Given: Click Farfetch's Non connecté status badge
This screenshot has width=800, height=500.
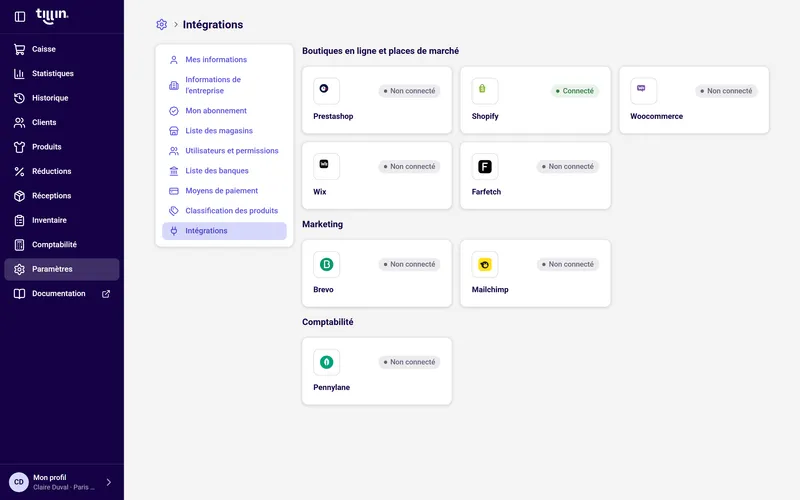Looking at the screenshot, I should point(568,166).
